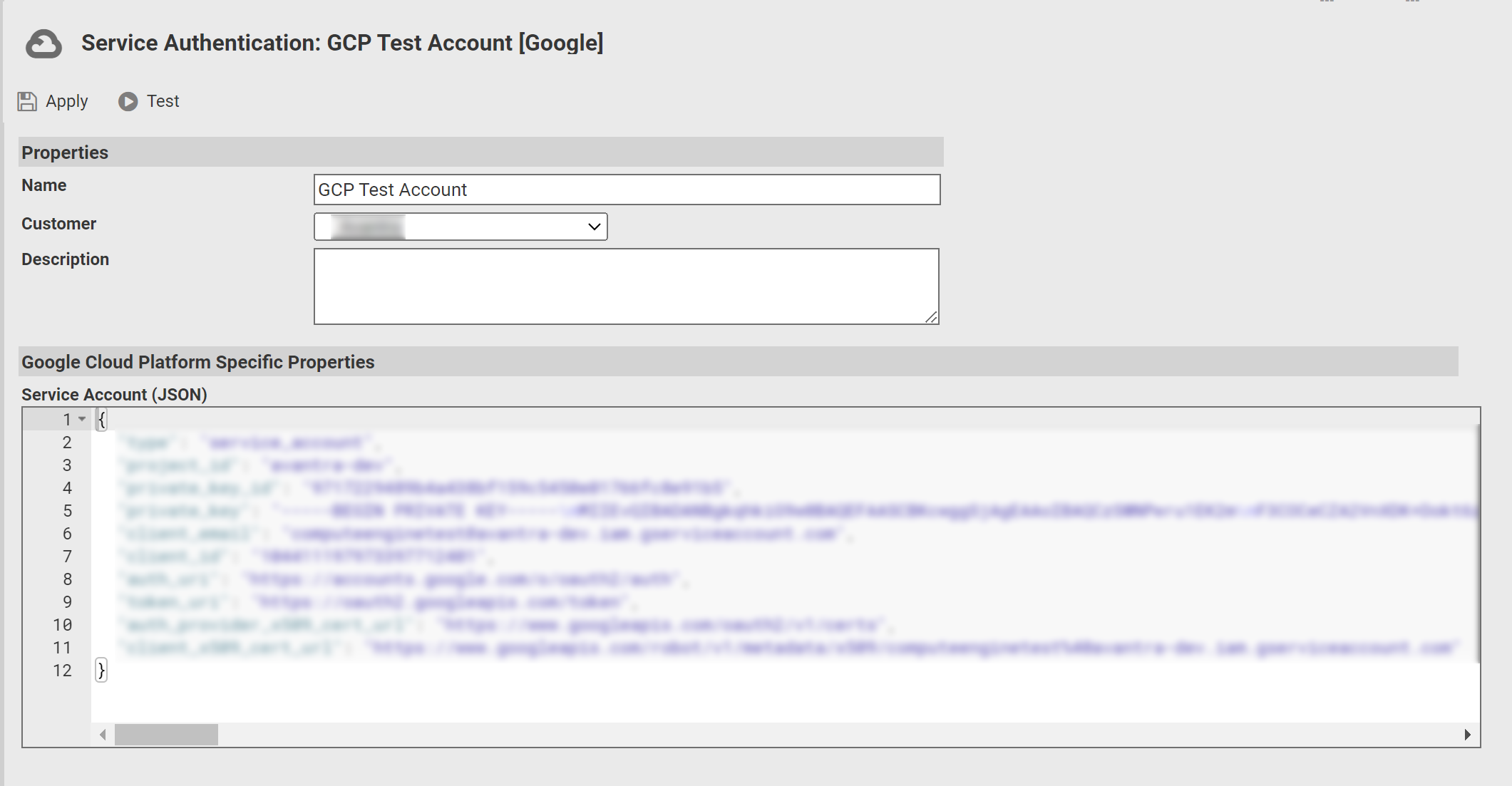The image size is (1512, 786).
Task: Click inside the empty Description box
Action: tap(626, 285)
